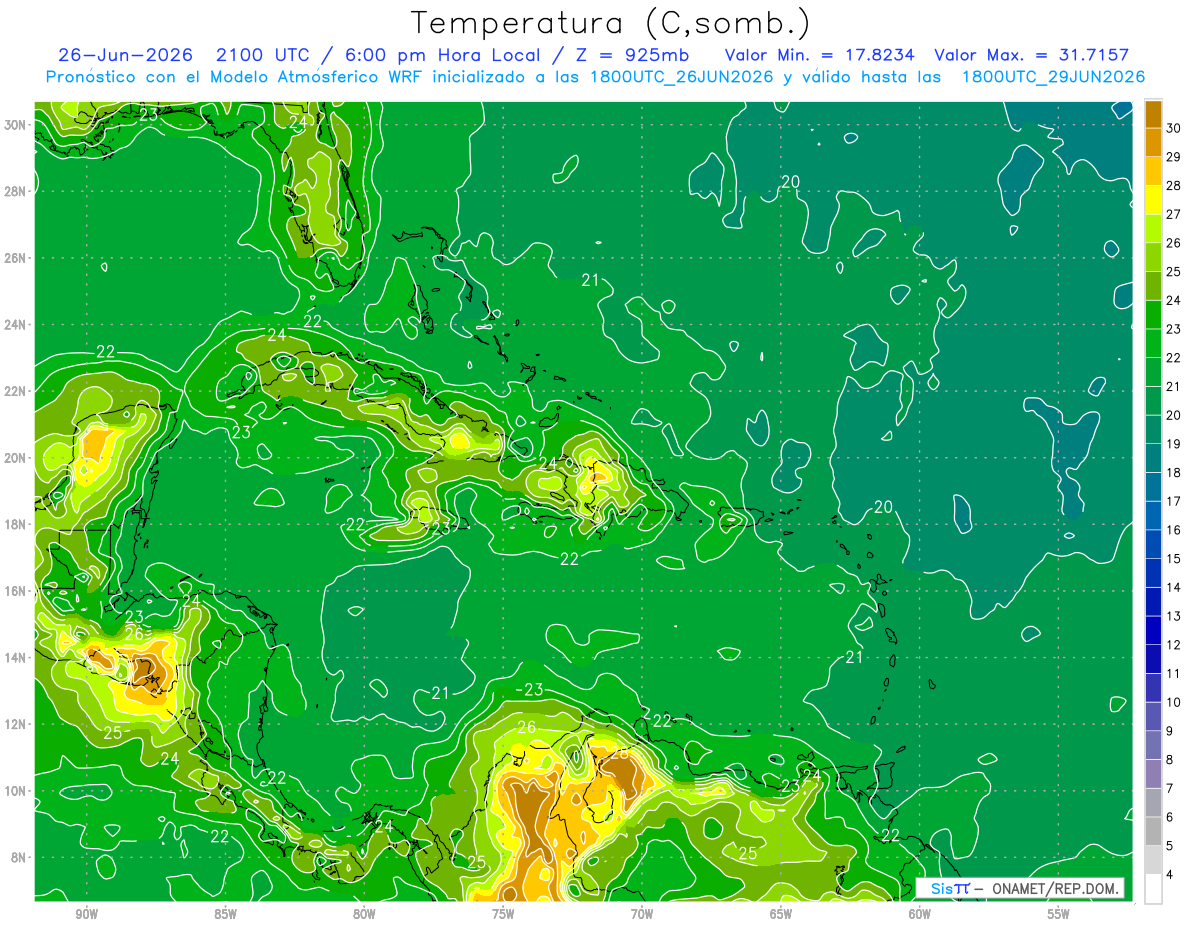Click the 8N latitude axis label
Image resolution: width=1200 pixels, height=927 pixels.
coord(20,857)
